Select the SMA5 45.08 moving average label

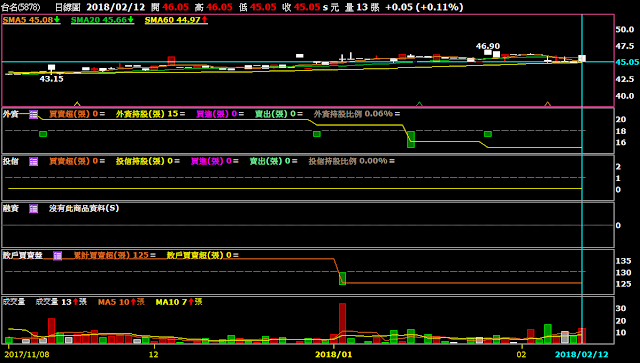point(31,20)
